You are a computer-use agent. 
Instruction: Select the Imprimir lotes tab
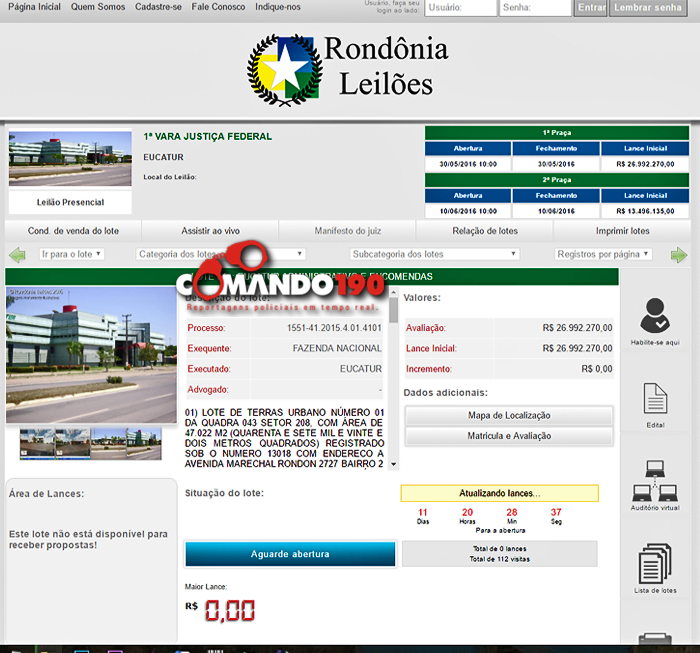point(622,231)
